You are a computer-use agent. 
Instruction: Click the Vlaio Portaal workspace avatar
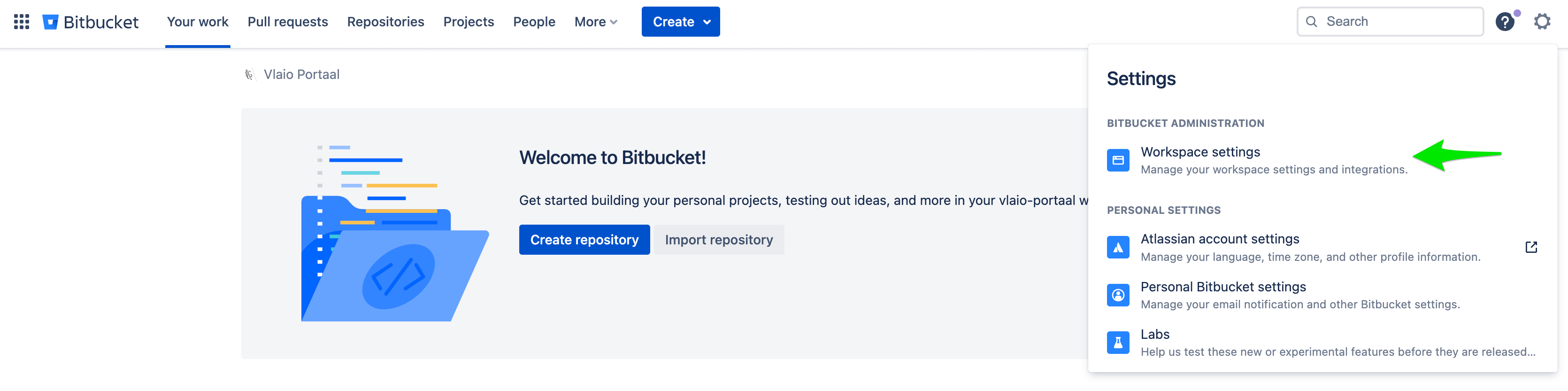250,75
